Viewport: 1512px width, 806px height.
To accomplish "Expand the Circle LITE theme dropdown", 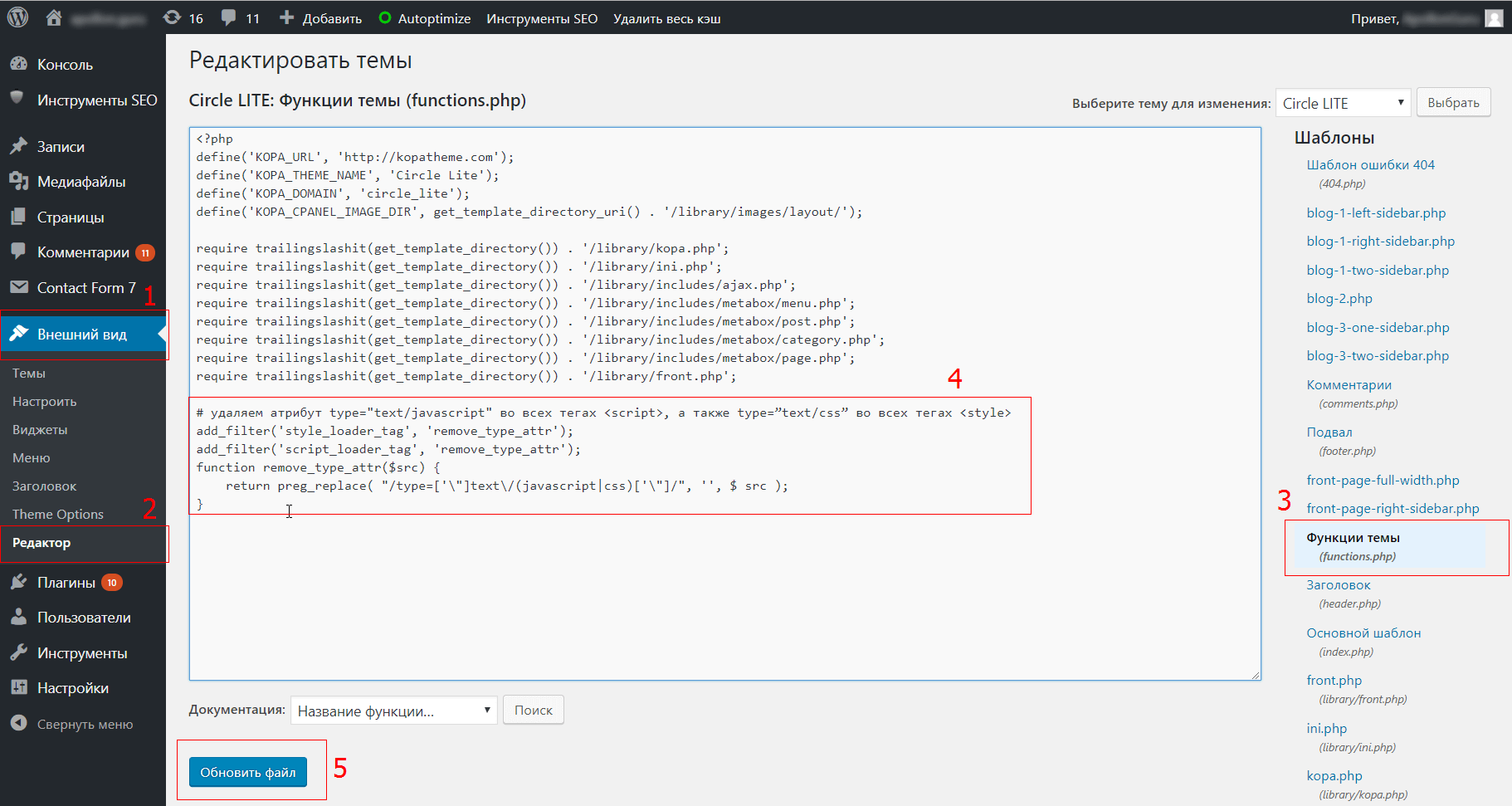I will (1343, 103).
